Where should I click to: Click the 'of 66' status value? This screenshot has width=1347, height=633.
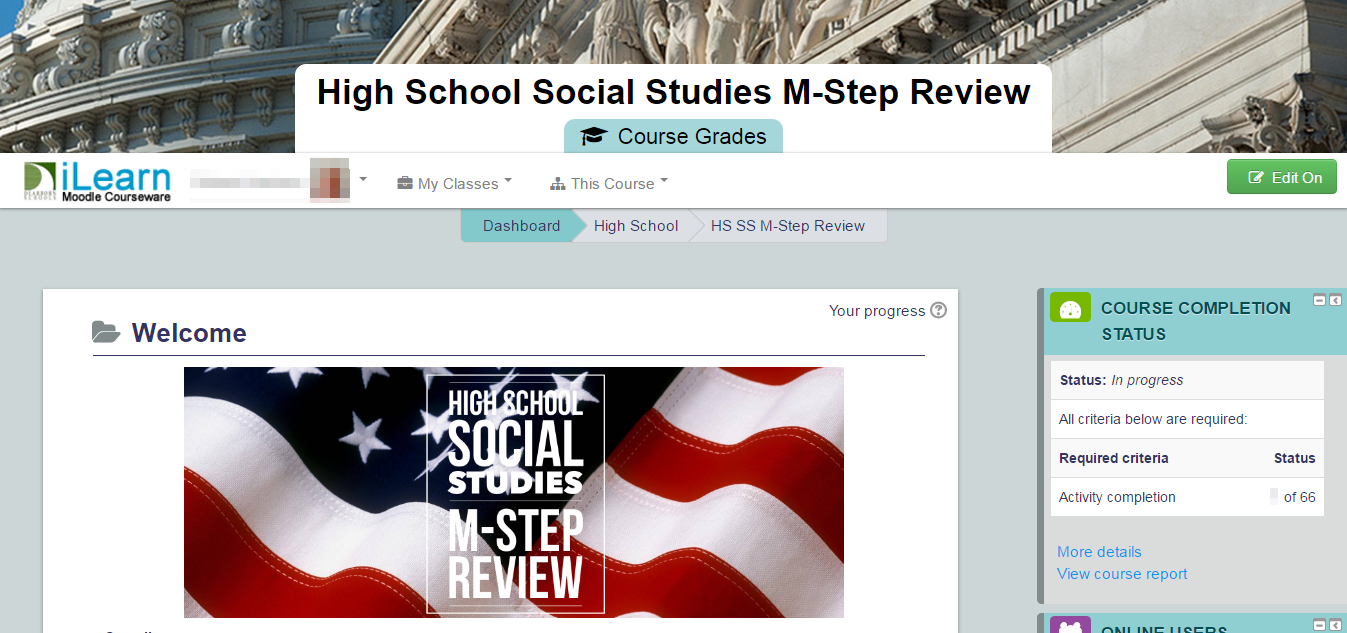click(1299, 497)
